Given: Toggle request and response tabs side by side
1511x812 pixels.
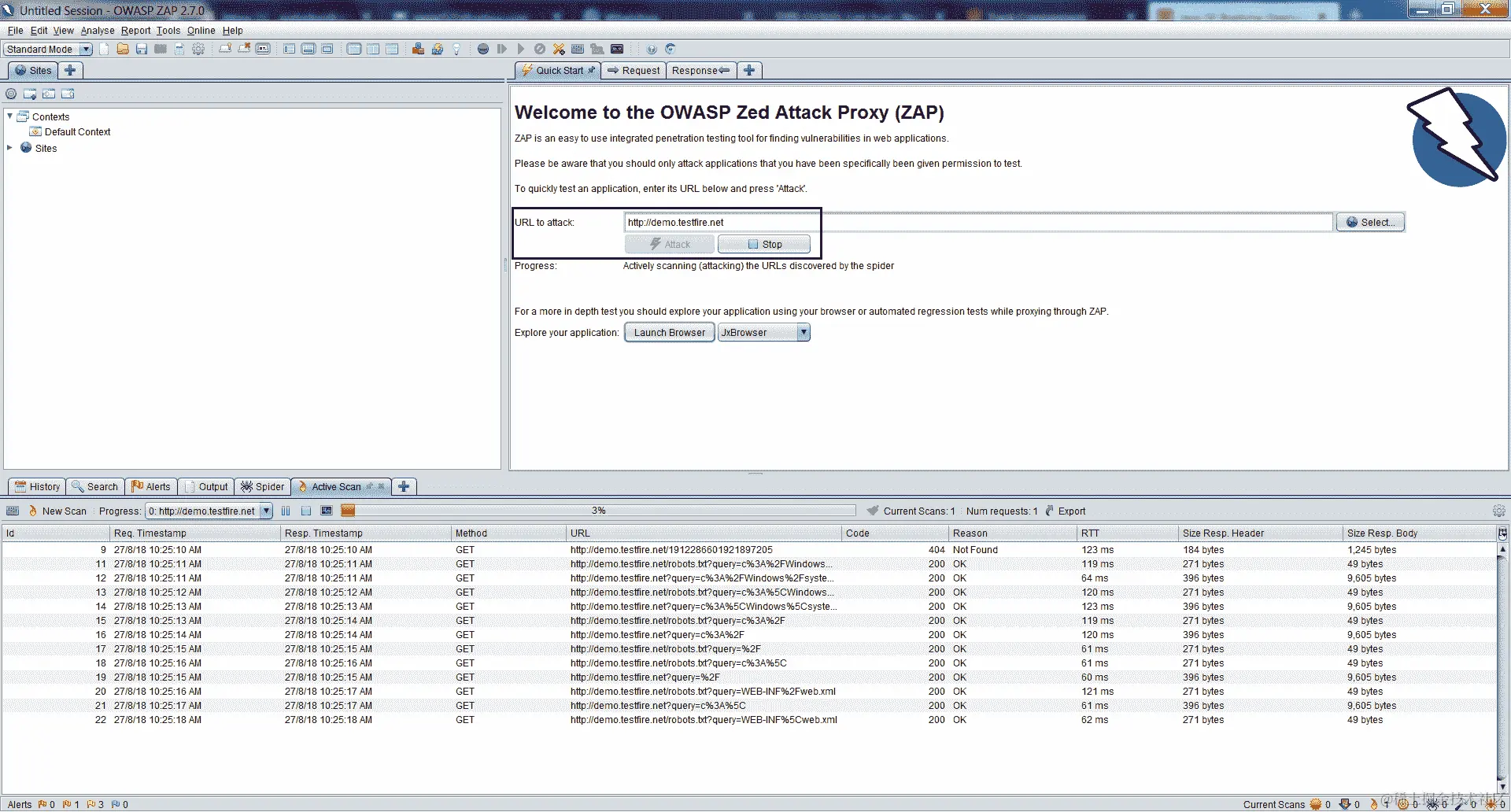Looking at the screenshot, I should pyautogui.click(x=373, y=49).
